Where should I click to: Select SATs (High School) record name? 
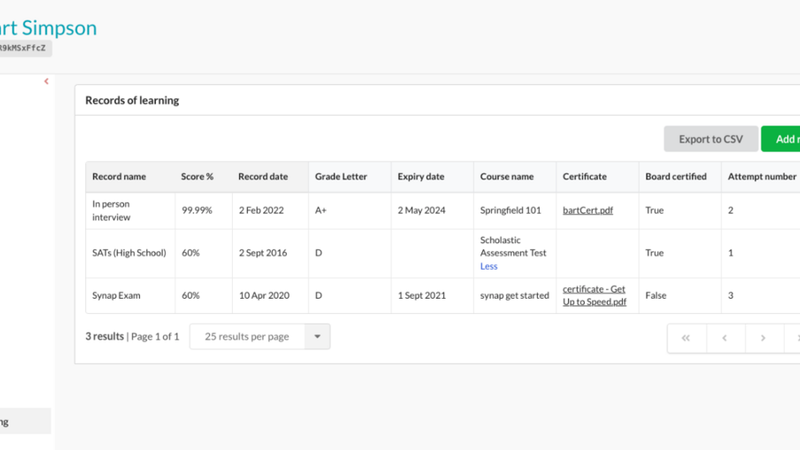point(129,253)
